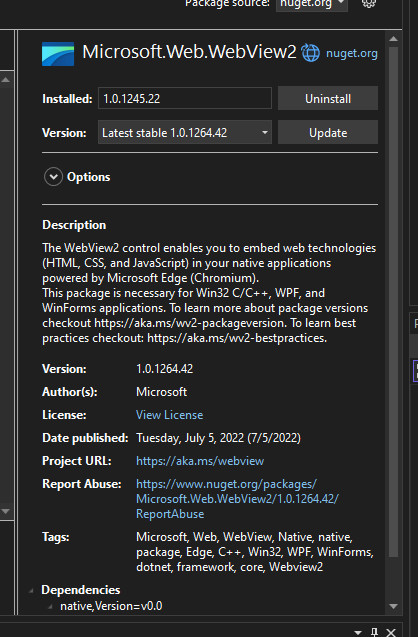The image size is (418, 637).
Task: Click the Description heading
Action: pyautogui.click(x=74, y=225)
